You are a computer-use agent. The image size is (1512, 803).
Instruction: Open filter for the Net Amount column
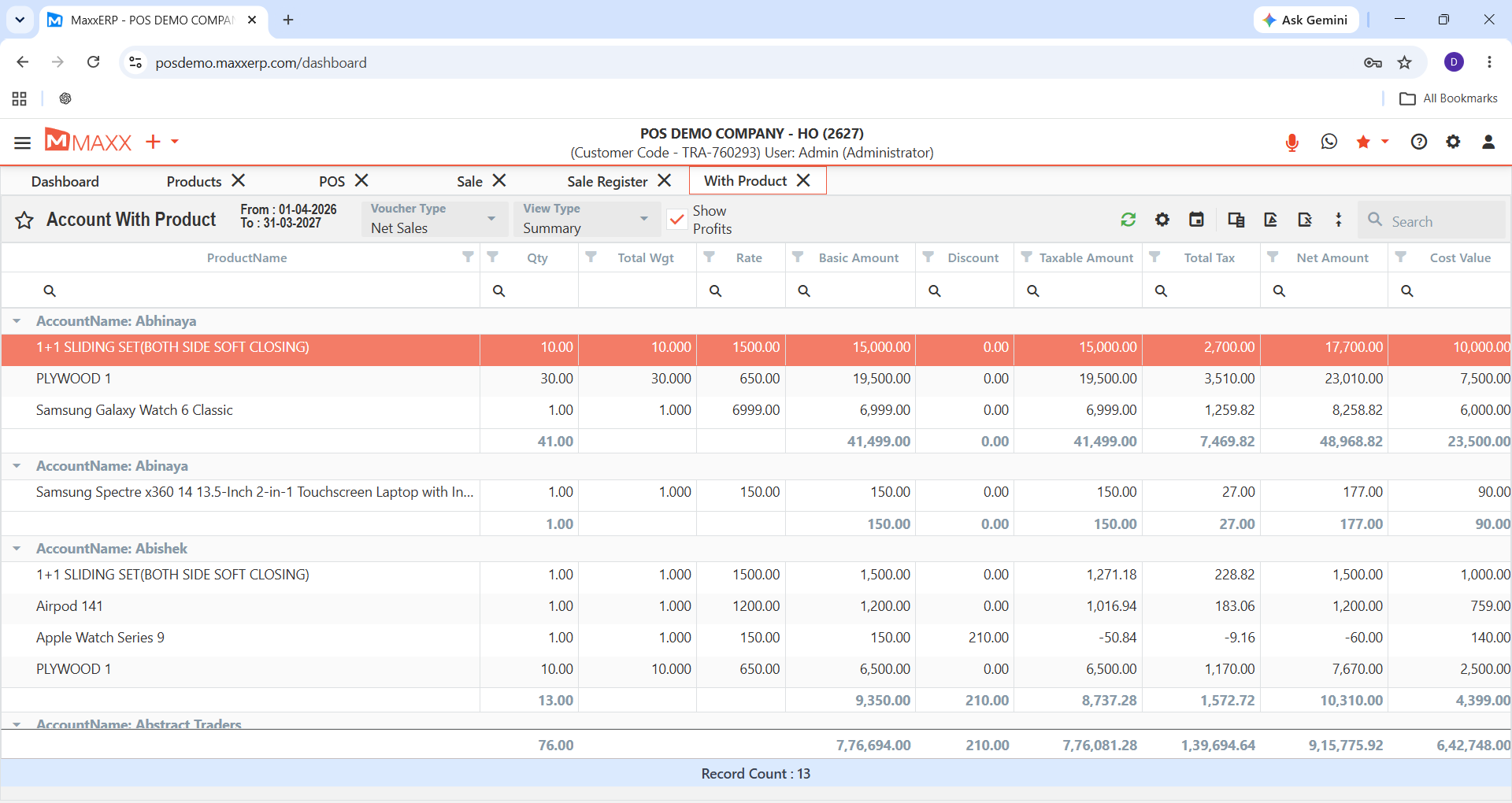coord(1273,257)
